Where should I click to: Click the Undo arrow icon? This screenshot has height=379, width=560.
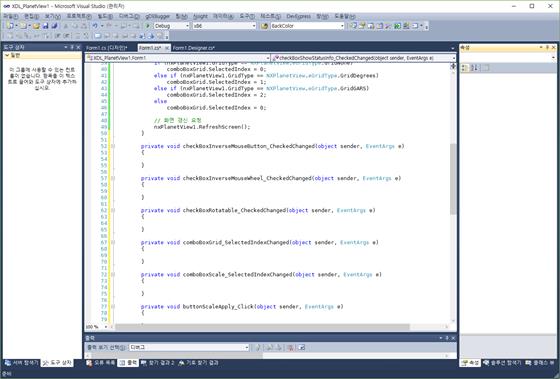coord(95,26)
